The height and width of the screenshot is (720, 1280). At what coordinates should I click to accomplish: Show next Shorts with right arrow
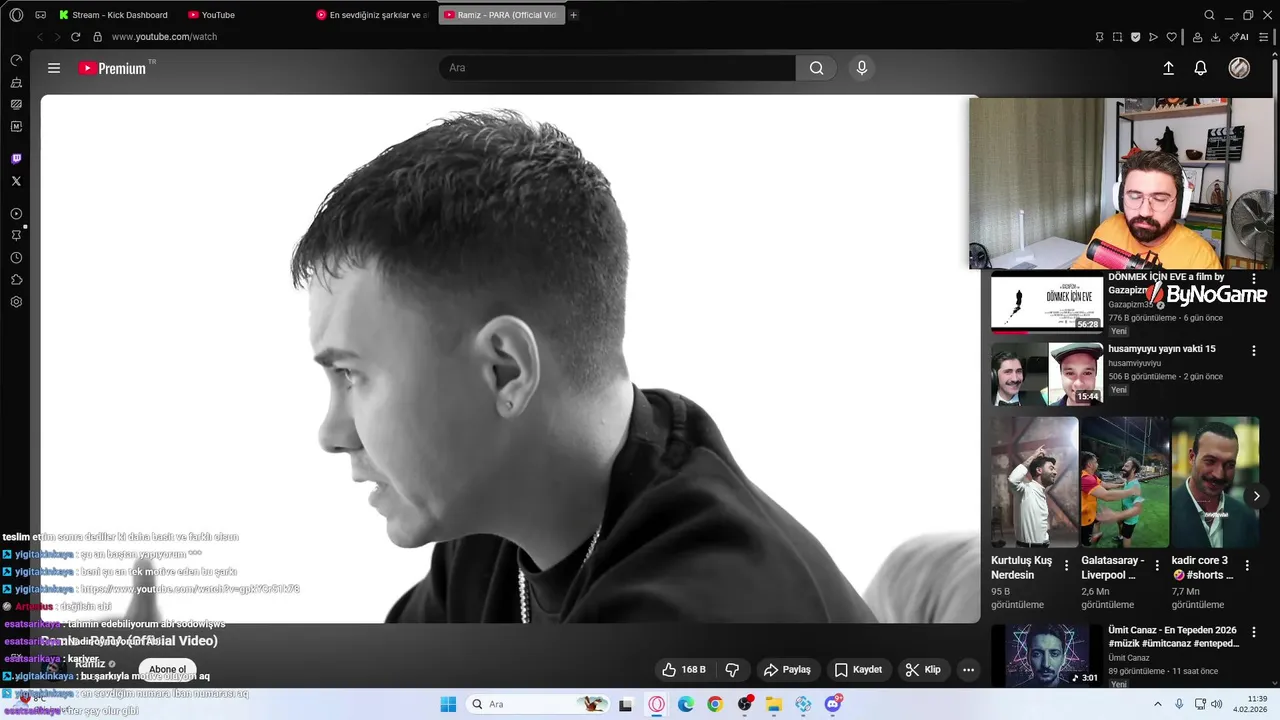click(x=1257, y=496)
